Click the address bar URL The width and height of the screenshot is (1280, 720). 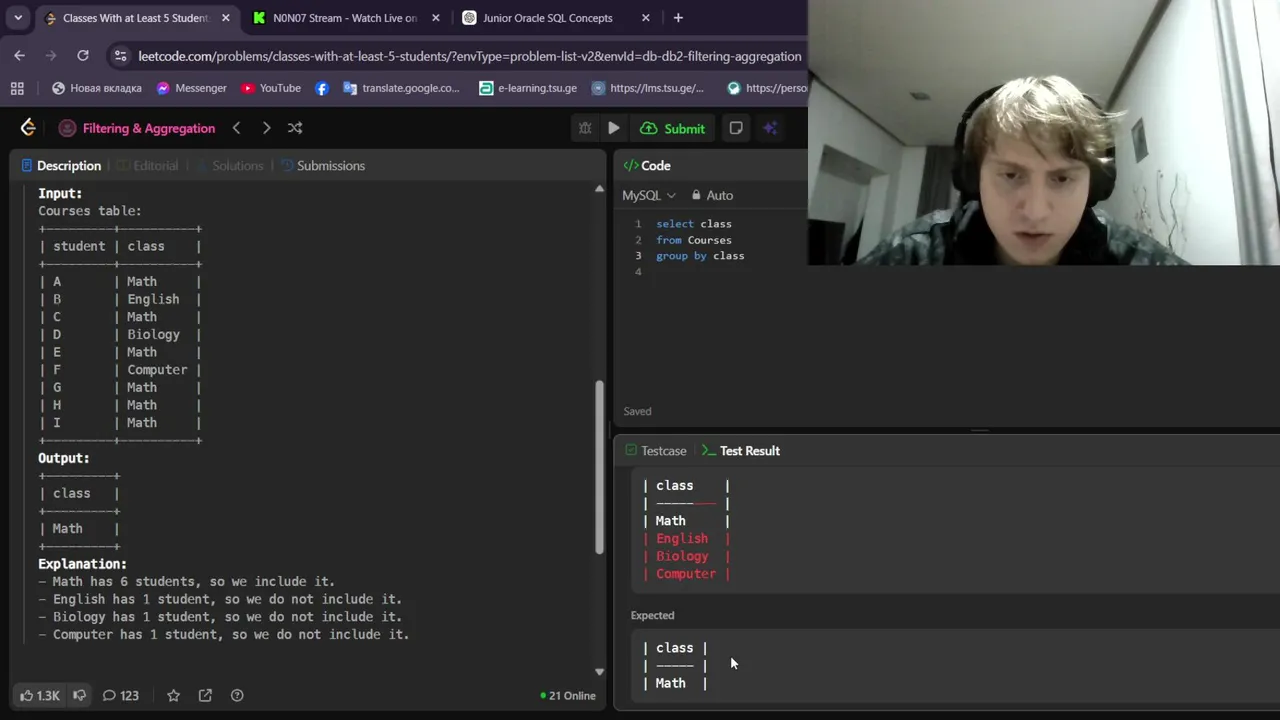click(x=470, y=56)
